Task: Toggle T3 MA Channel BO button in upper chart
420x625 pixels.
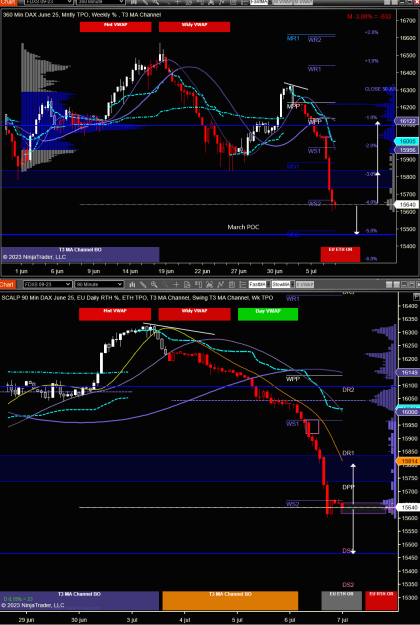Action: click(80, 255)
